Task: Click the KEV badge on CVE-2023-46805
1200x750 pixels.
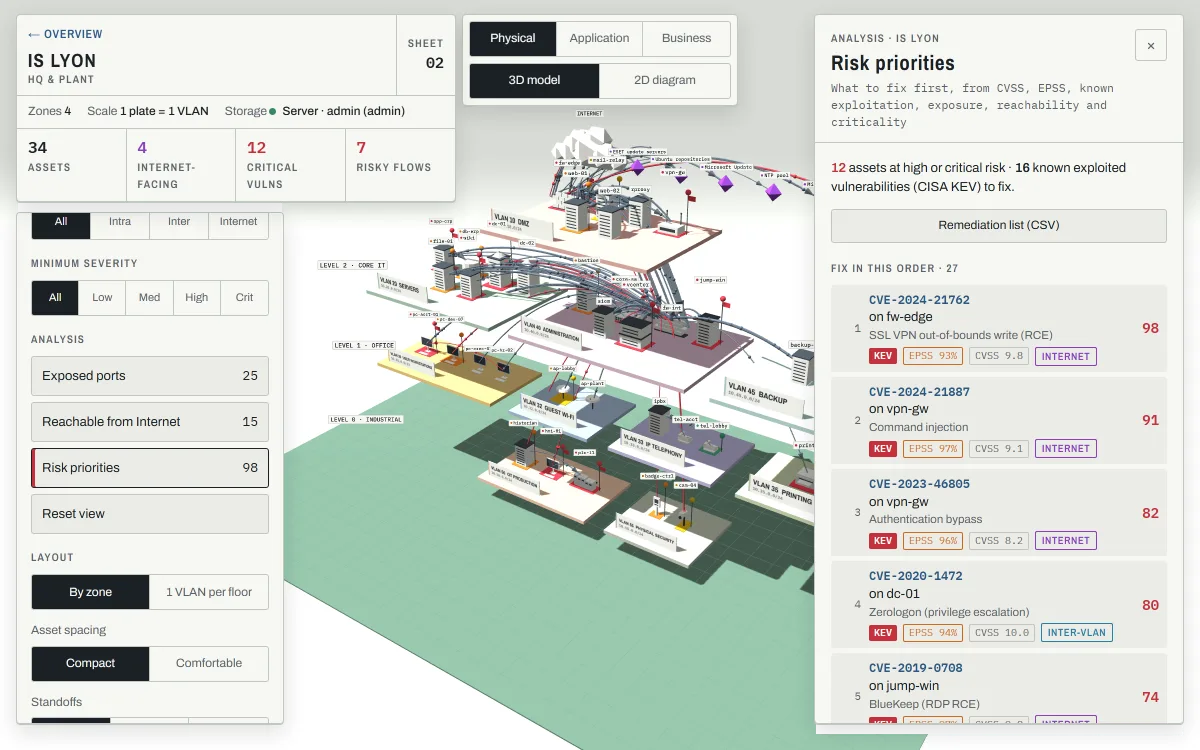Action: click(x=883, y=540)
